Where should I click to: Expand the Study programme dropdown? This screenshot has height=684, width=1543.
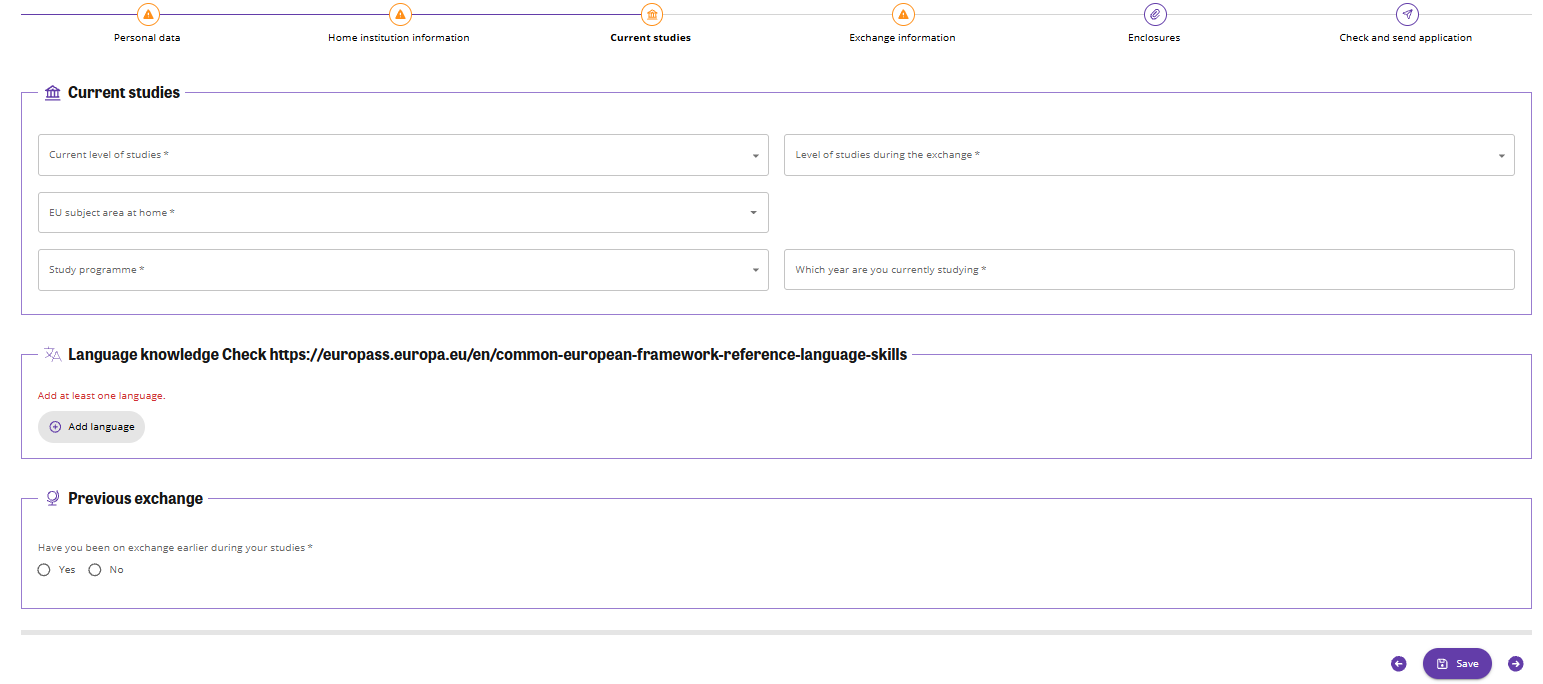click(x=403, y=270)
